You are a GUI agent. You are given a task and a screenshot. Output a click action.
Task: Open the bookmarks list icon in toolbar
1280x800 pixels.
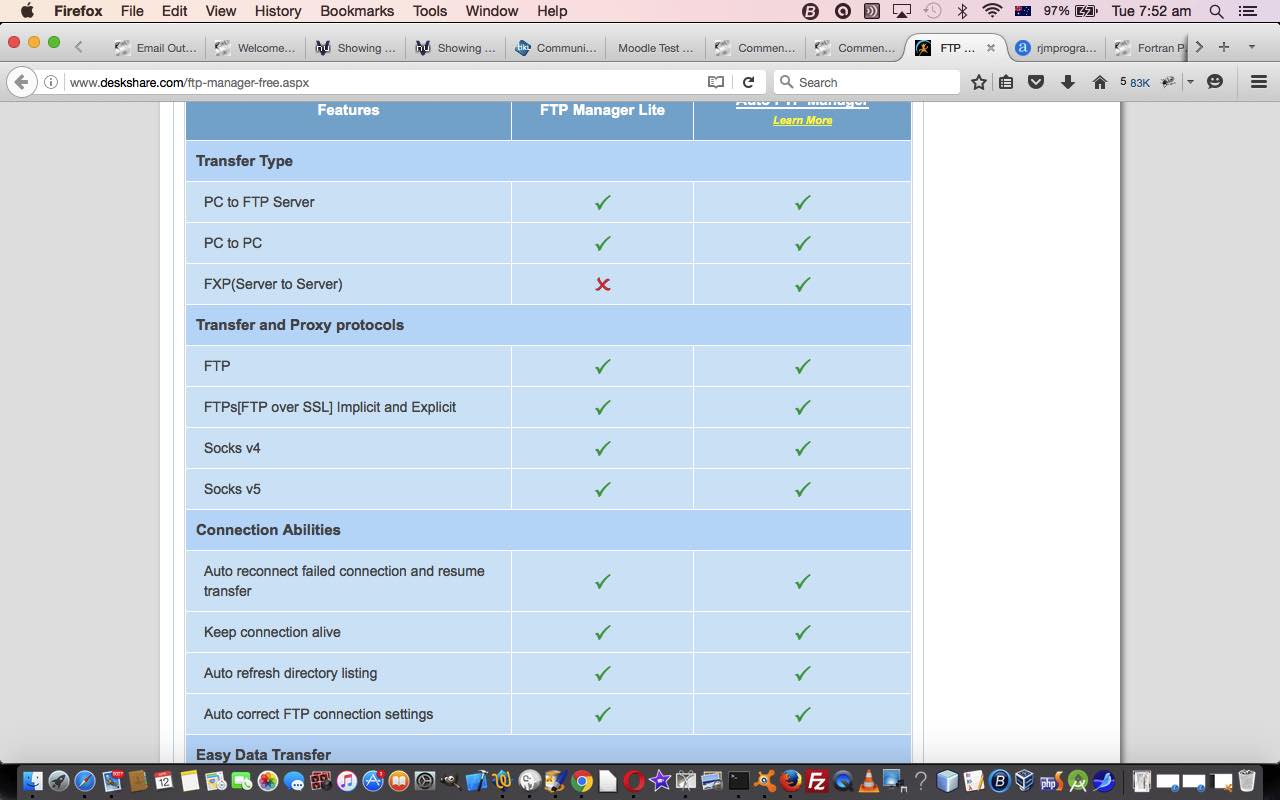(x=1006, y=82)
